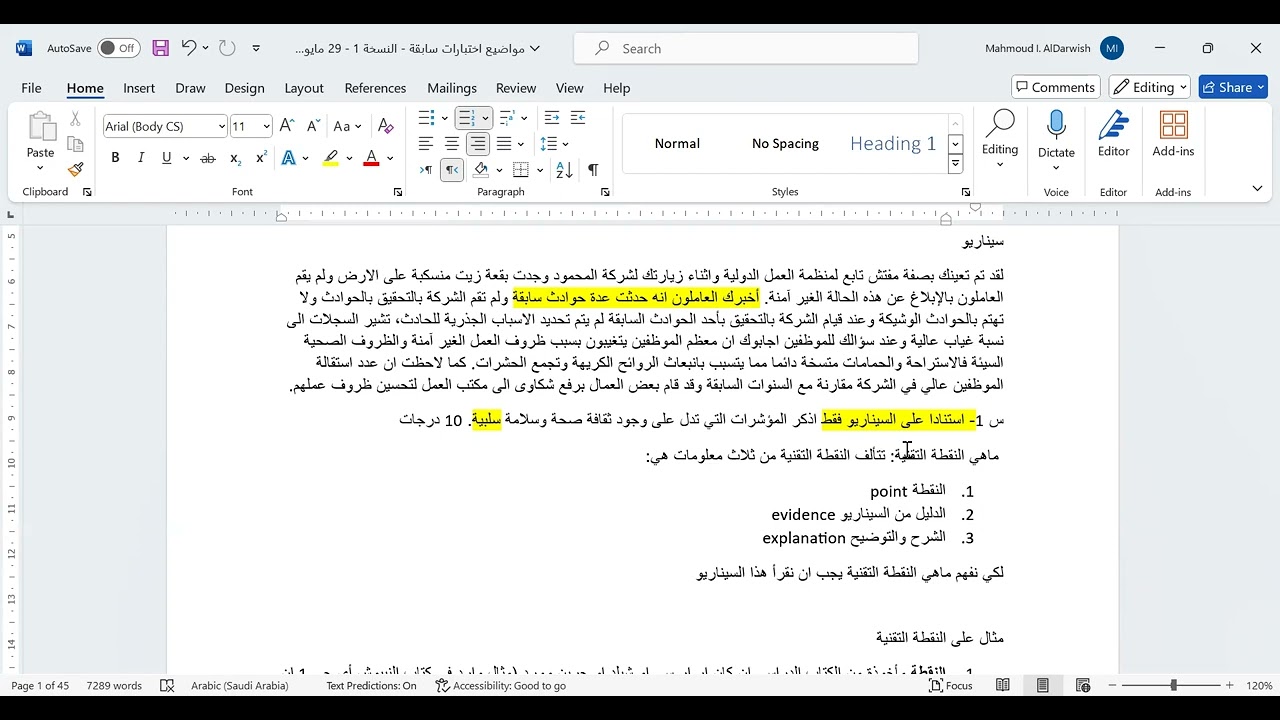Toggle right-to-left text direction
The image size is (1280, 720).
coord(453,170)
